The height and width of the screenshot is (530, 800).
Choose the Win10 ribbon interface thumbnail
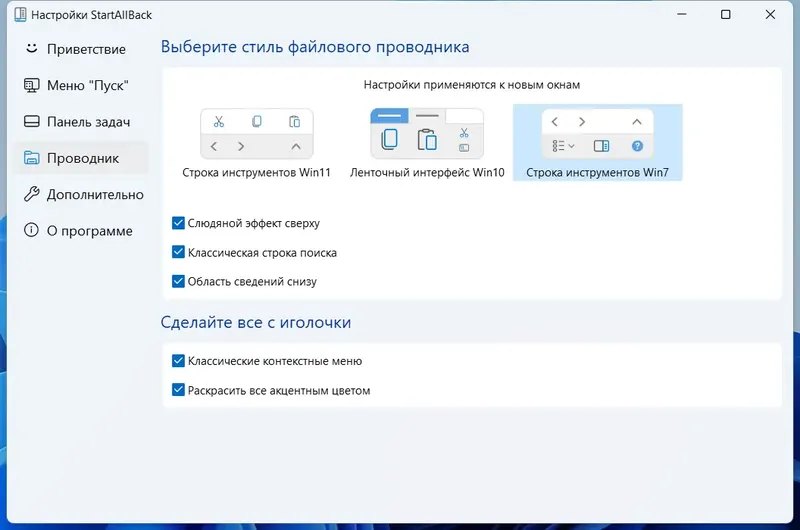point(427,134)
